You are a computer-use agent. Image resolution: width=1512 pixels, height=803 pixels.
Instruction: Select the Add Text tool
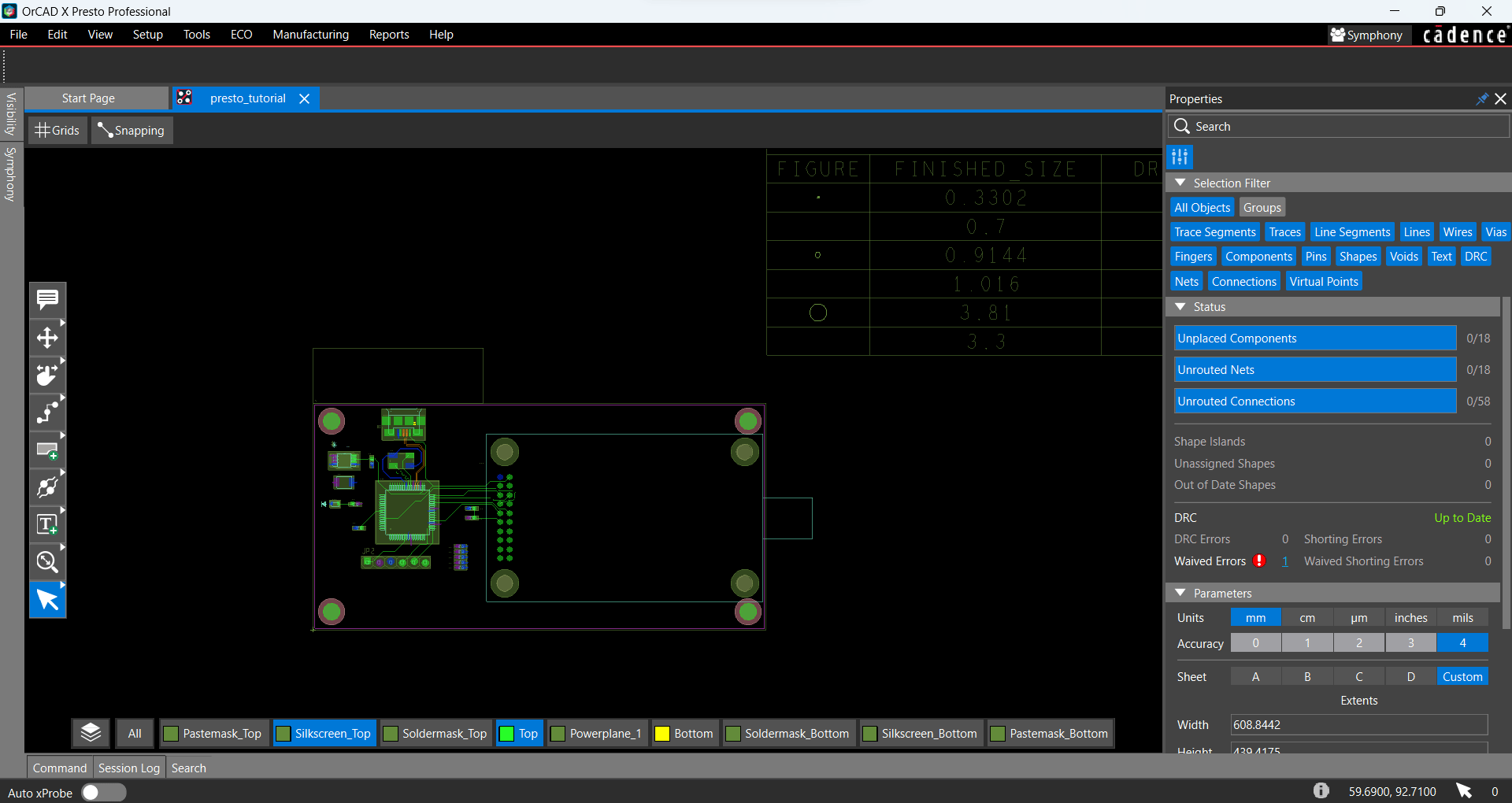(47, 524)
